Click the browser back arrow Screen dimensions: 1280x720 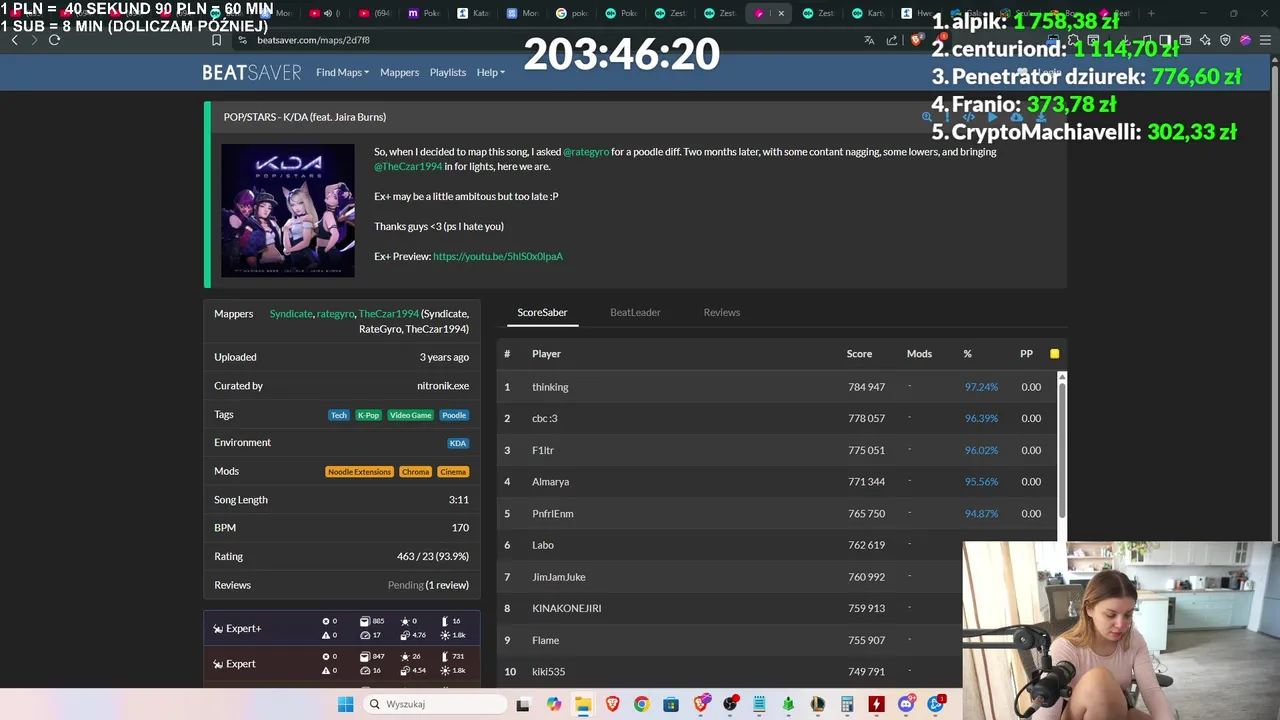14,40
